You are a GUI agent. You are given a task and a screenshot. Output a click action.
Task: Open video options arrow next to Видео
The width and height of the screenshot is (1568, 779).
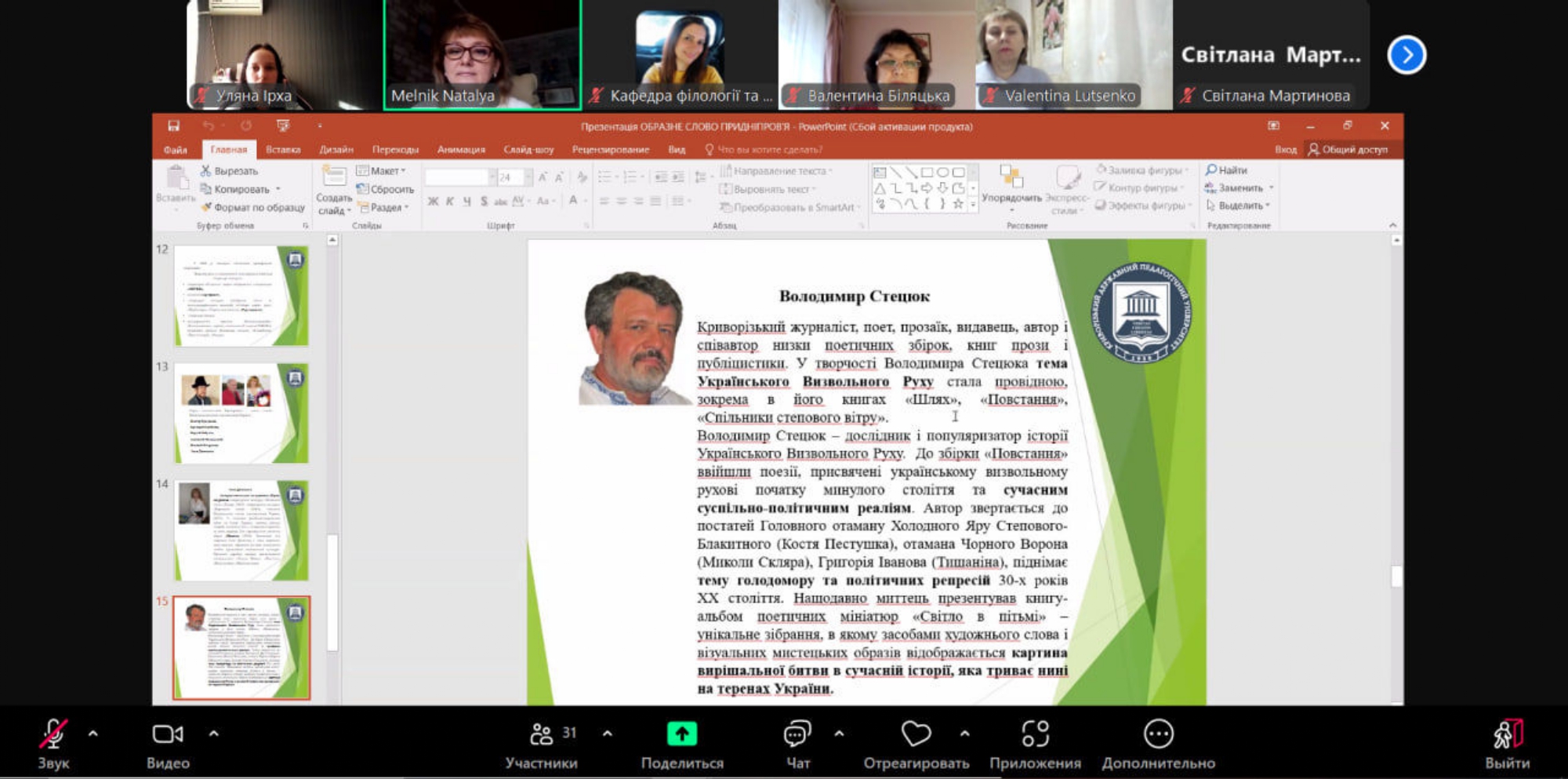click(213, 734)
